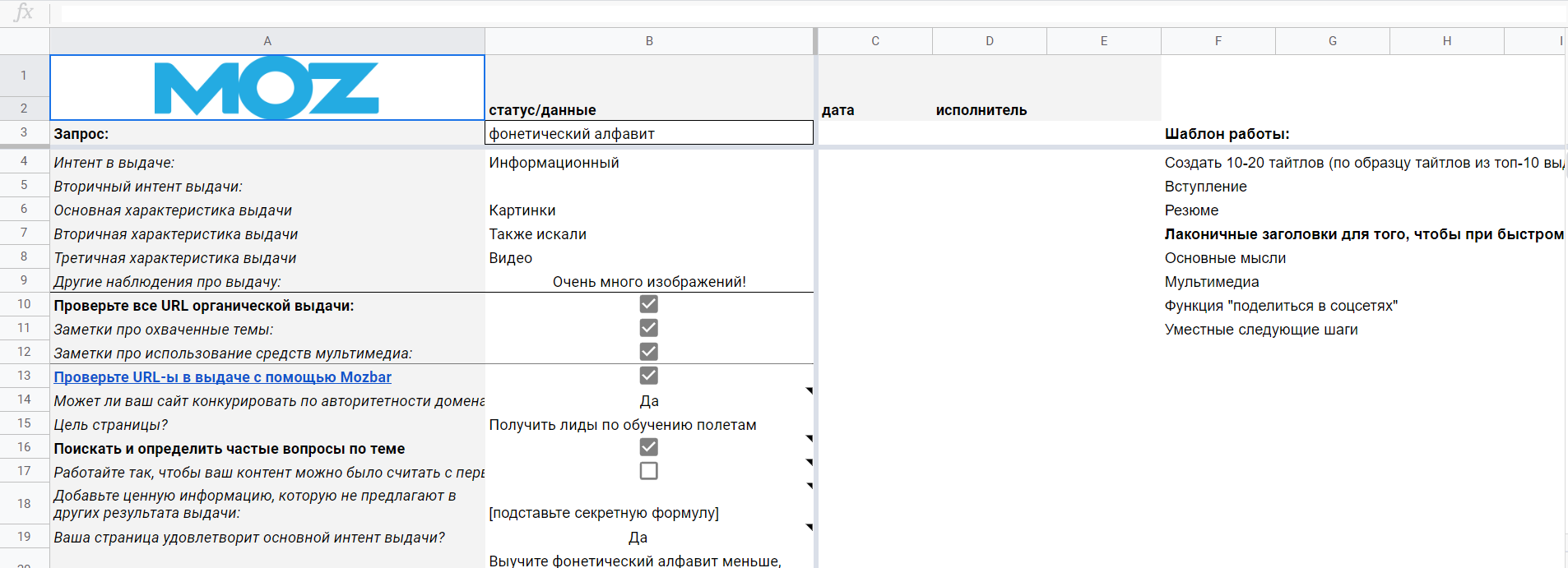The height and width of the screenshot is (568, 1568).
Task: Click the corner triangle in row 14's status cell
Action: (x=809, y=391)
